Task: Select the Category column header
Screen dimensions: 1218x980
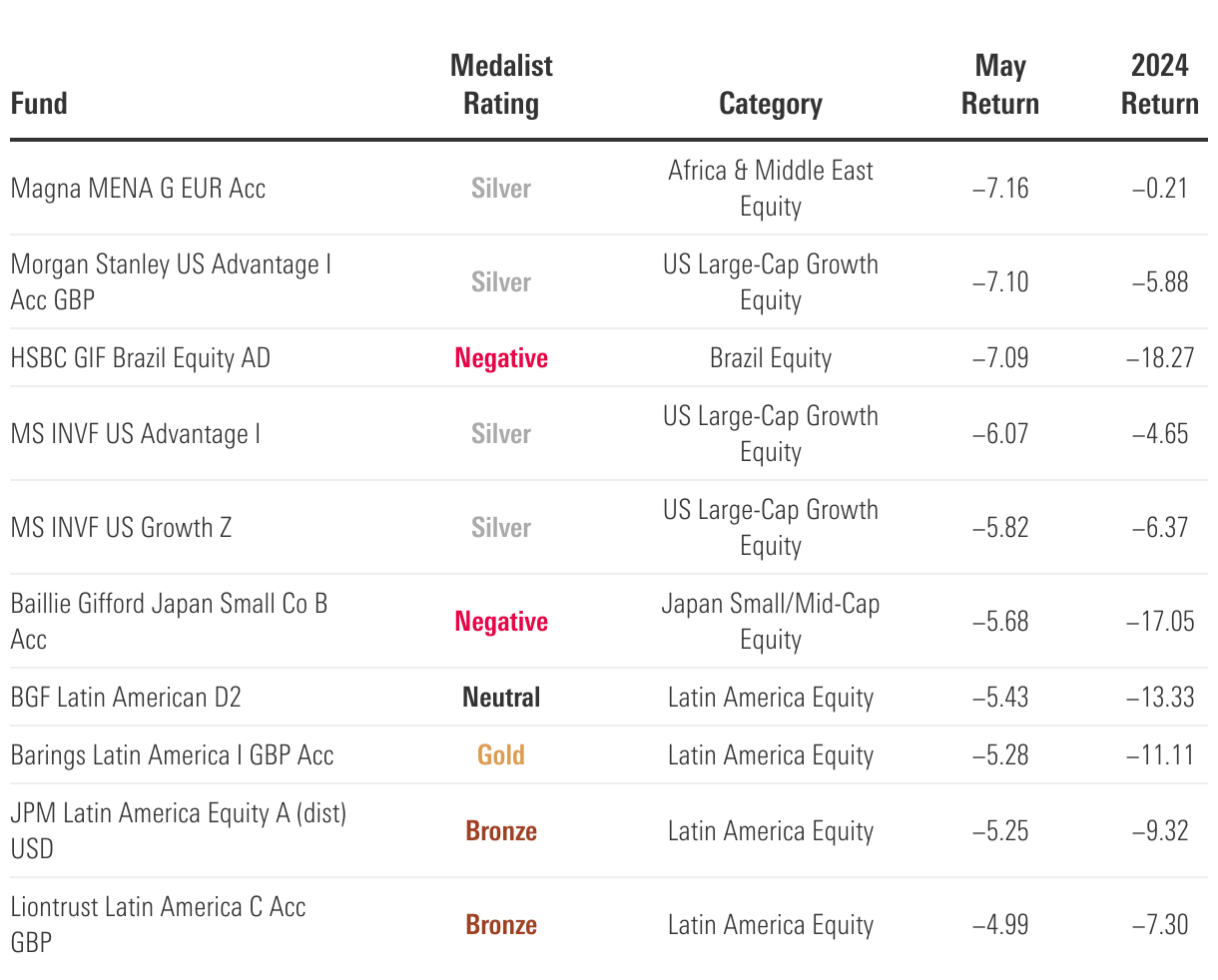Action: [770, 104]
